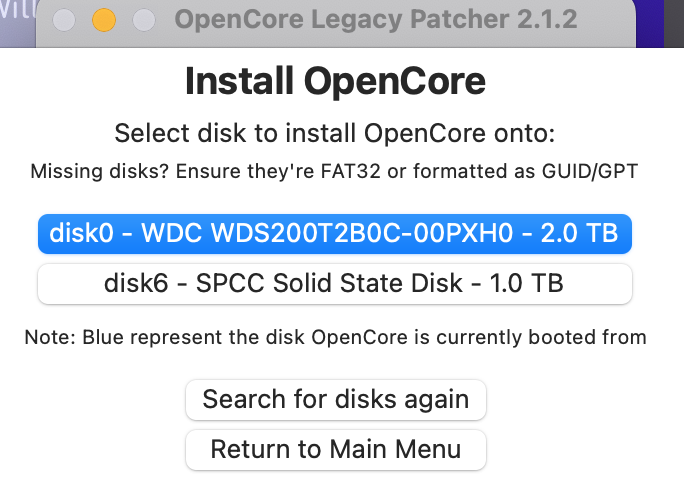
Task: Go back to the main menu
Action: pos(335,449)
